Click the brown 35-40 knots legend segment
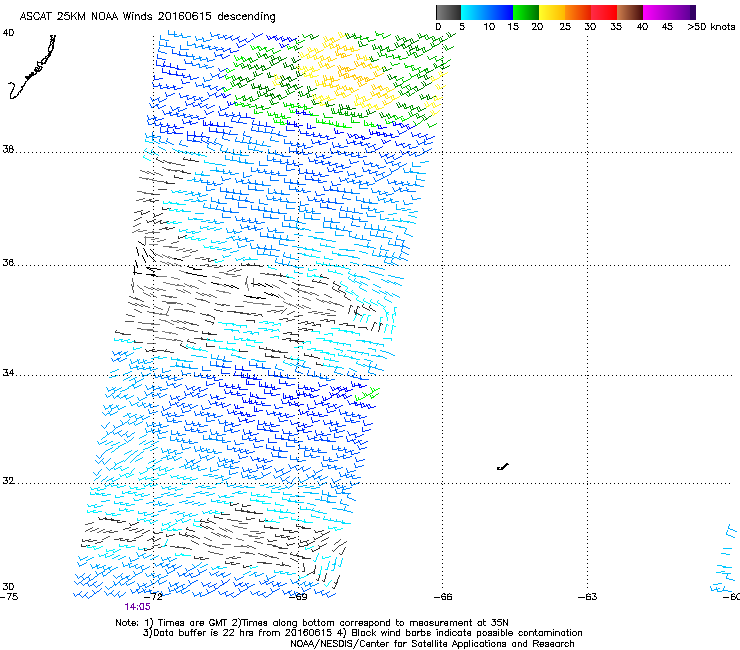 click(x=630, y=12)
